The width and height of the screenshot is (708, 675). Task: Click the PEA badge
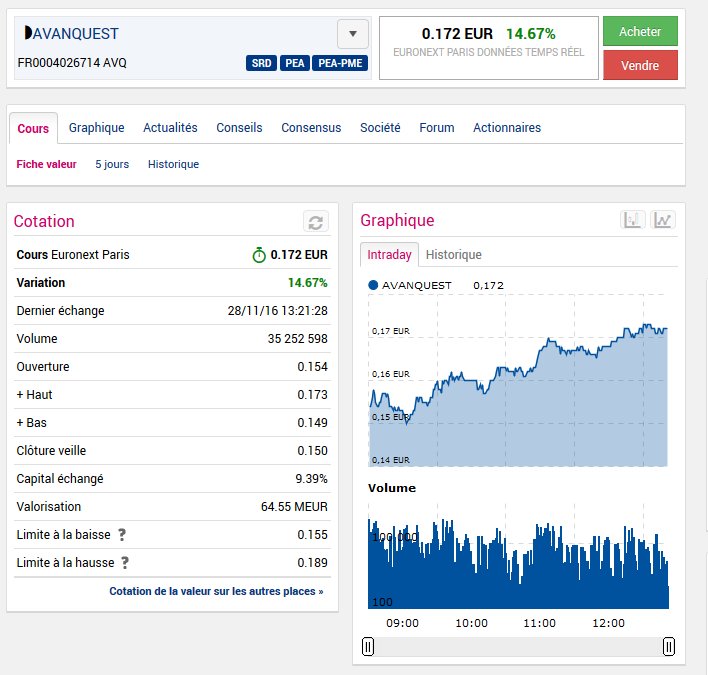295,63
